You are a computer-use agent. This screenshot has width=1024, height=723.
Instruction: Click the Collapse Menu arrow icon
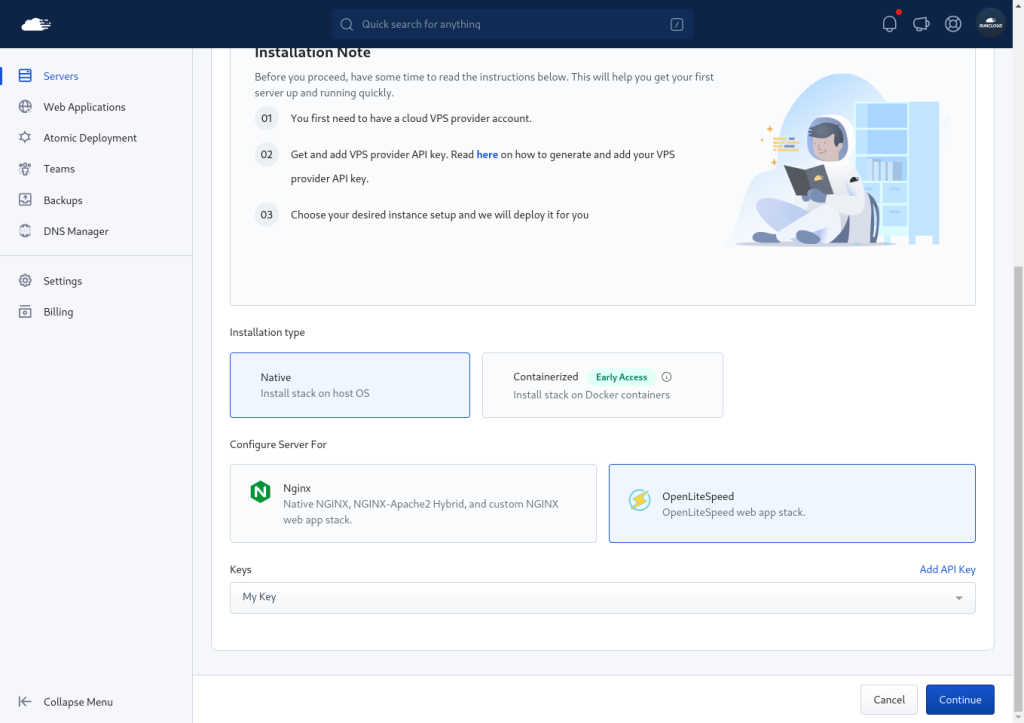pos(25,701)
